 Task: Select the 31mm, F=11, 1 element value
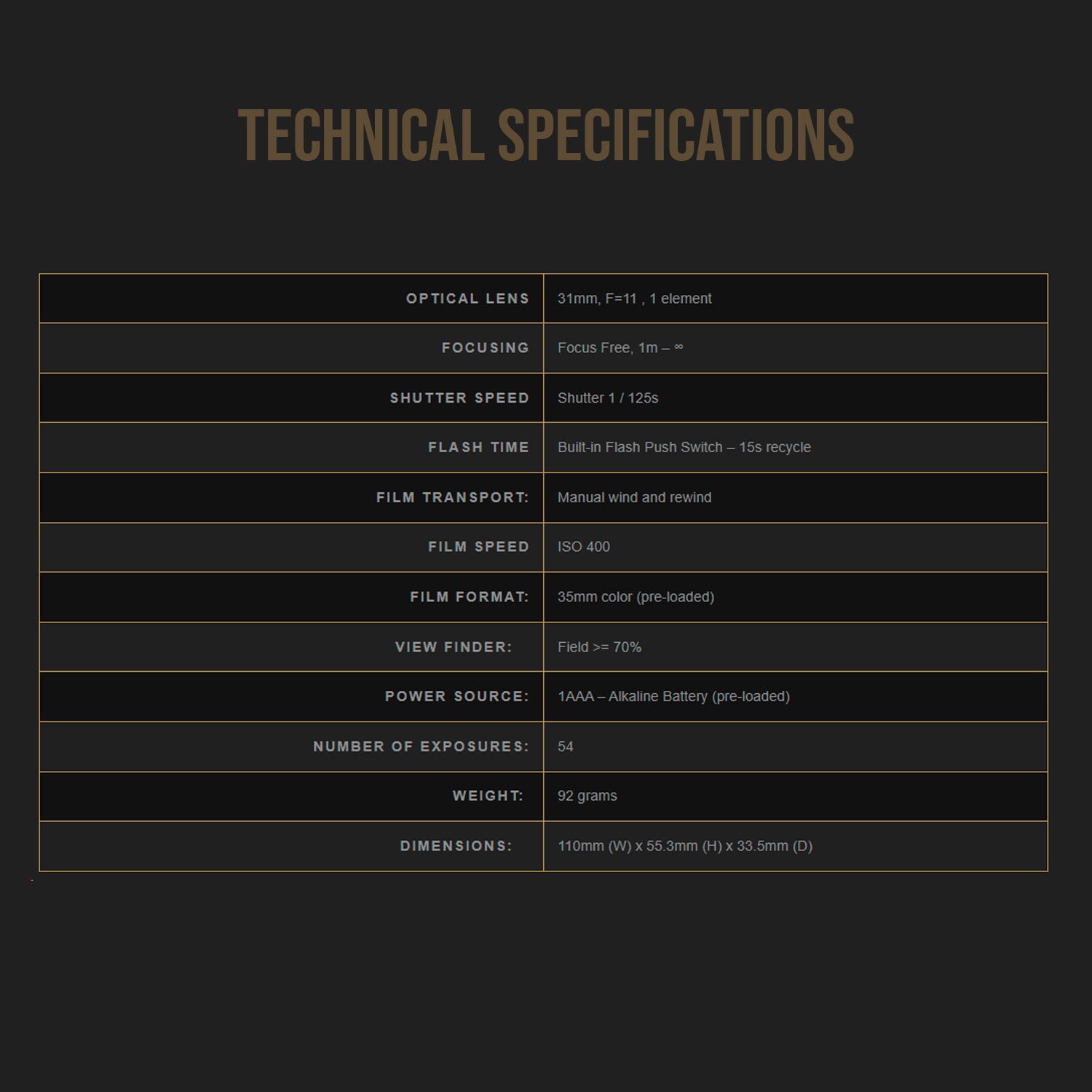coord(634,298)
